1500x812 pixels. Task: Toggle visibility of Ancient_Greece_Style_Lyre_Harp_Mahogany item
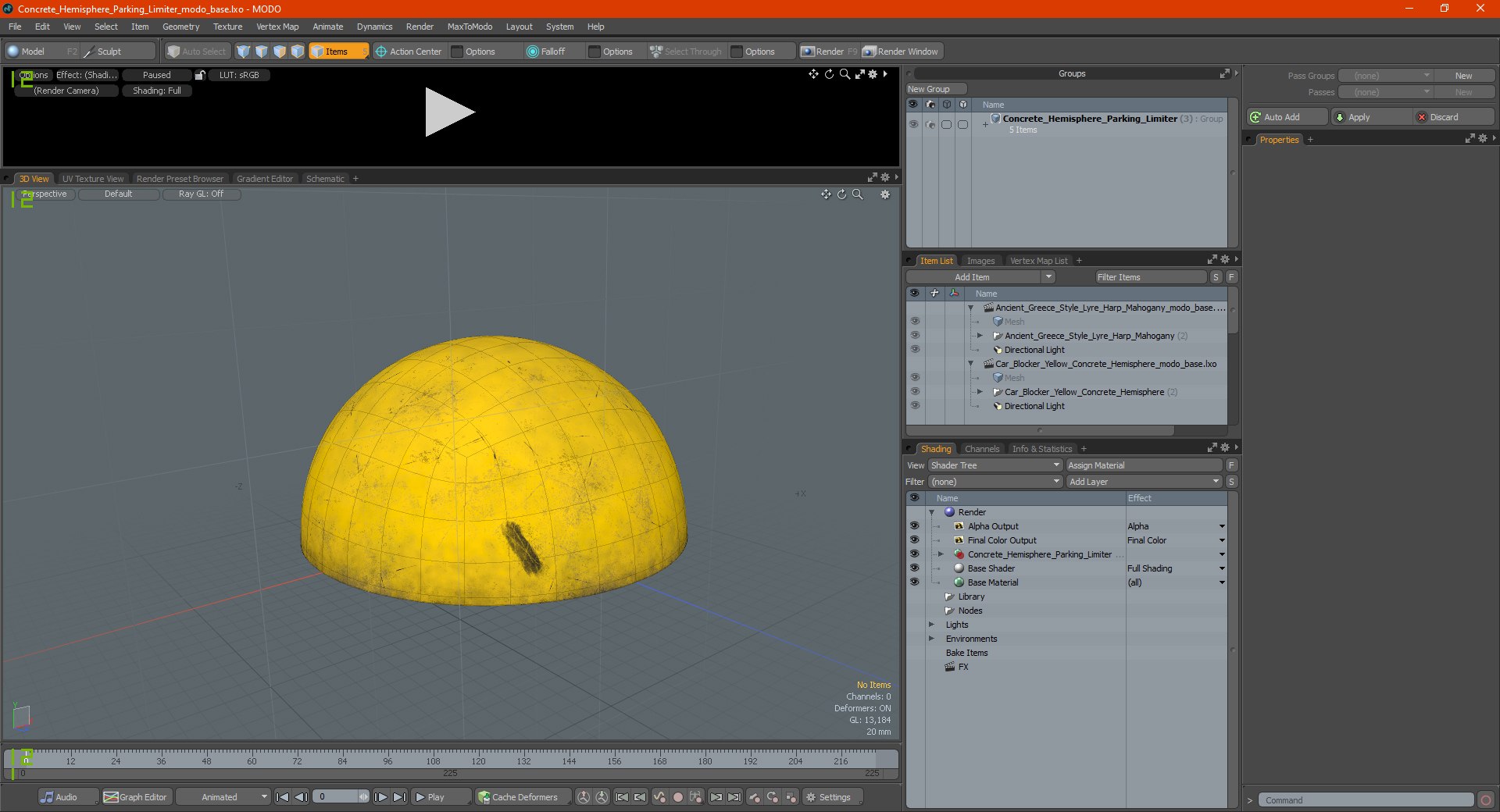click(x=915, y=336)
